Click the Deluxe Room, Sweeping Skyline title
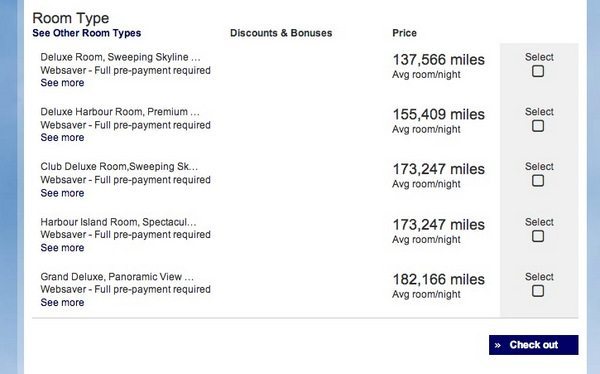Viewport: 600px width, 374px height. click(x=120, y=57)
